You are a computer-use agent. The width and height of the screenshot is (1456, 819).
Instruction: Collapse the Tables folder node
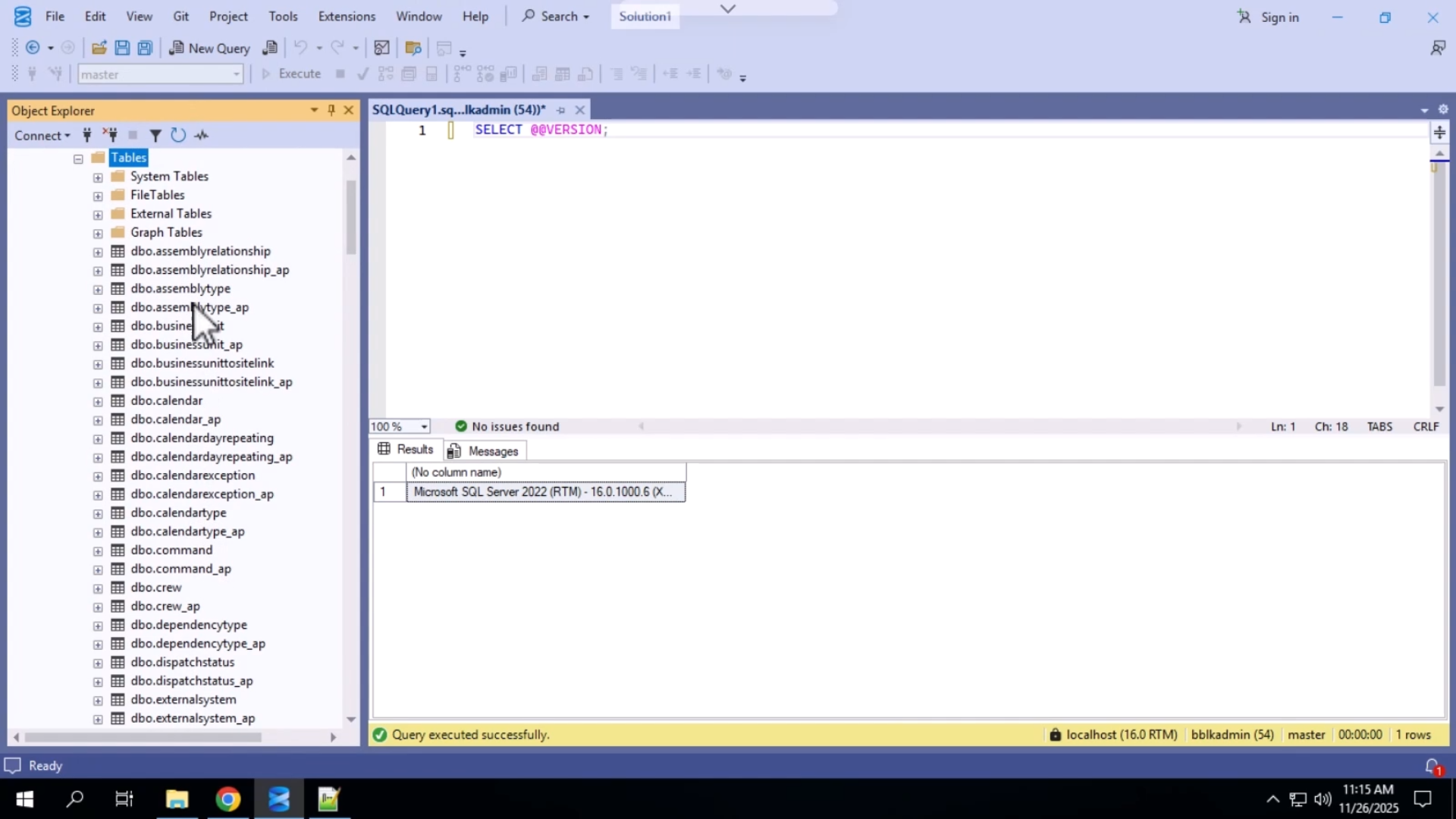(x=78, y=158)
